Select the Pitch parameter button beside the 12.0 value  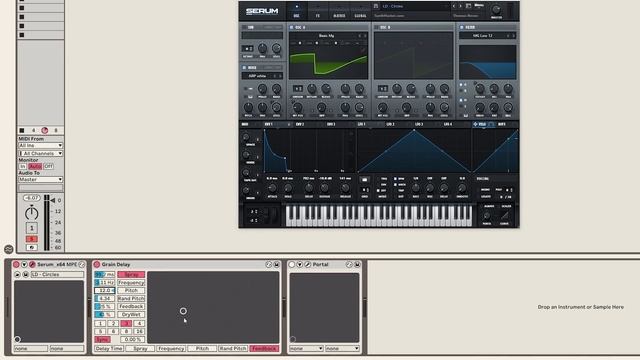coord(131,291)
